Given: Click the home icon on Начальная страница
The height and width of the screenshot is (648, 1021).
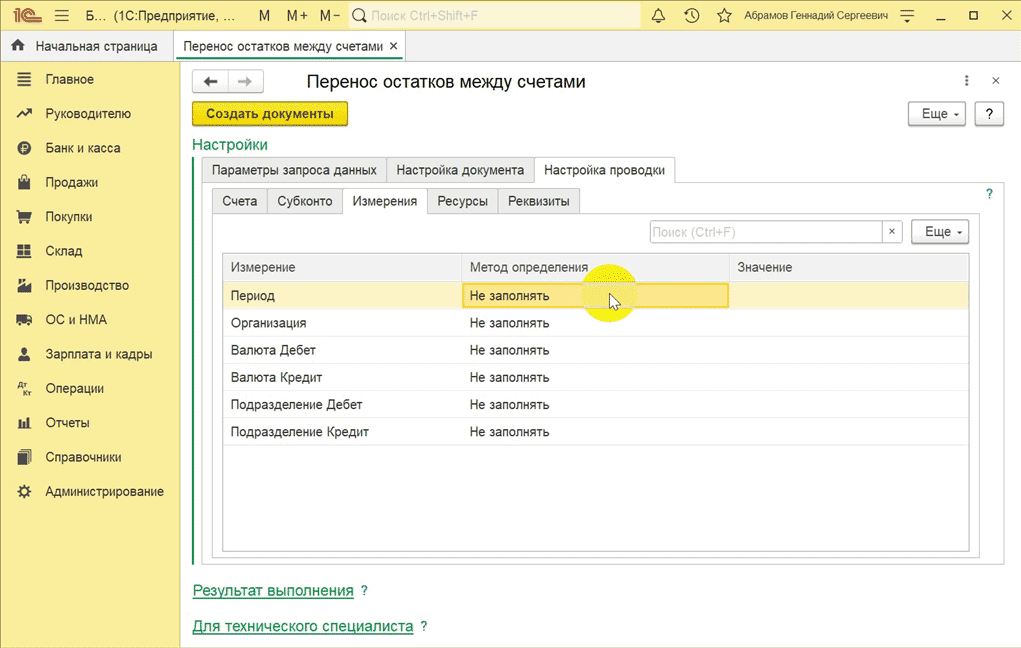Looking at the screenshot, I should (18, 46).
